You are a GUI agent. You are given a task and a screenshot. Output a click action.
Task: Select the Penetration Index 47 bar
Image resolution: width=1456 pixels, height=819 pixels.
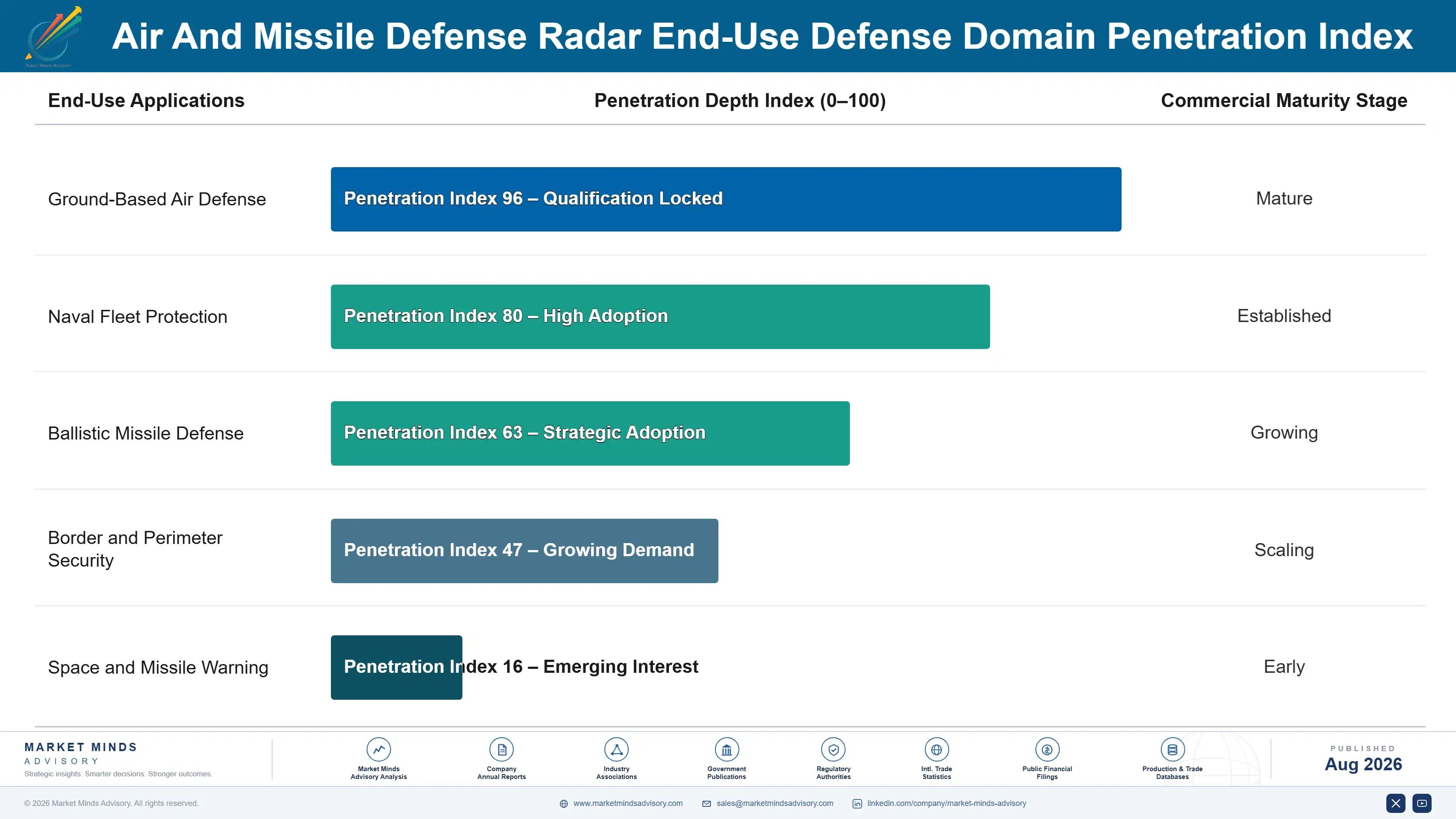click(x=525, y=550)
